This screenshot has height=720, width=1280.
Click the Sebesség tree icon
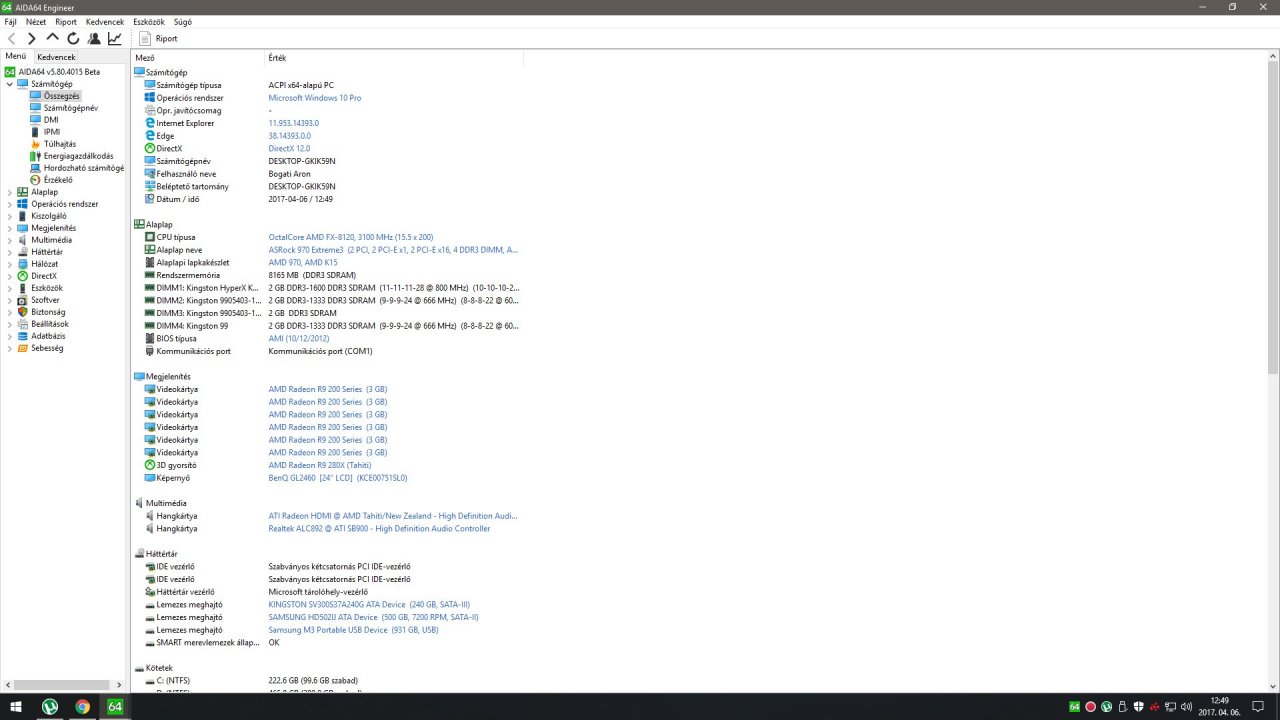23,348
